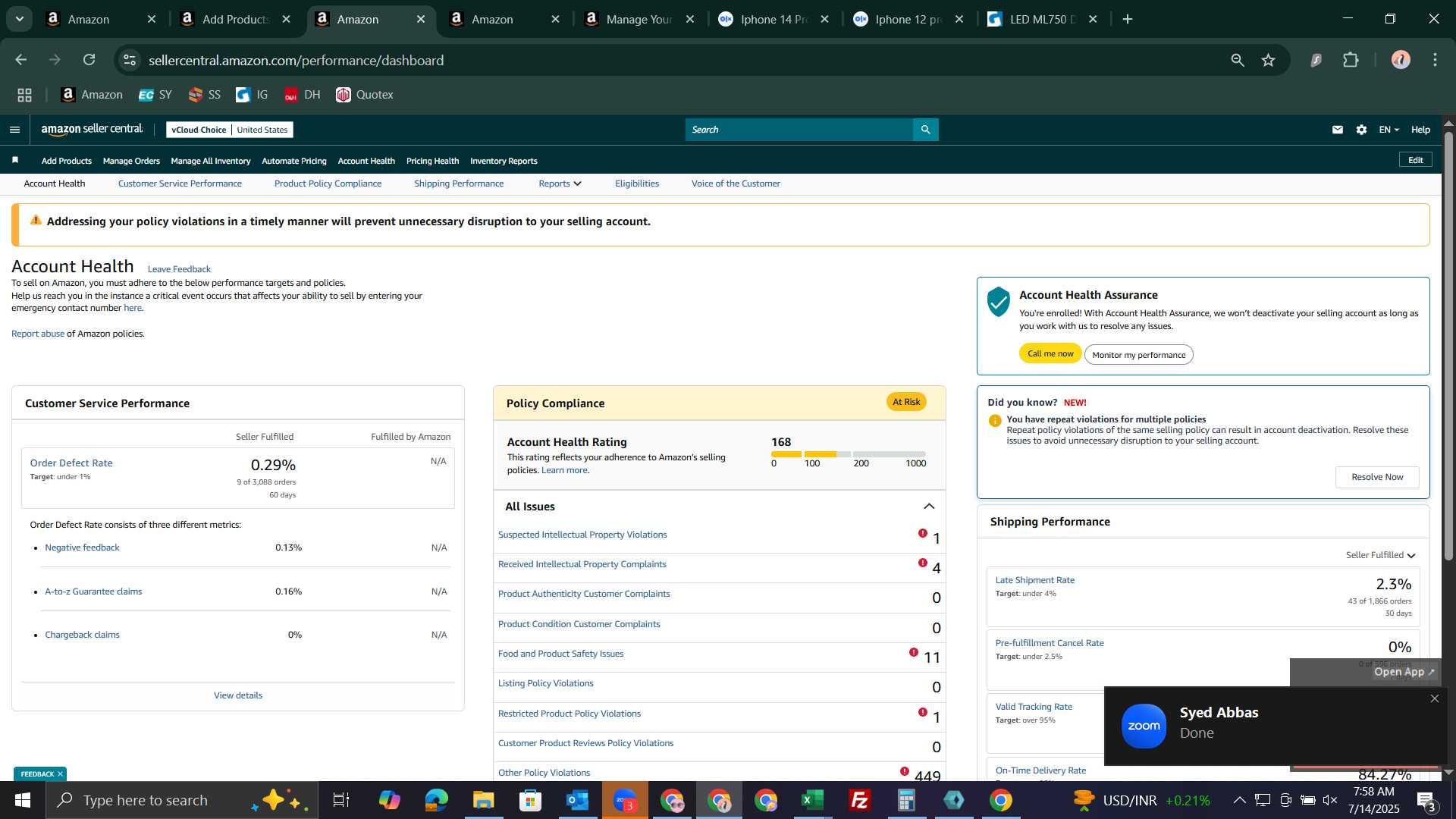
Task: Go back with browser back arrow
Action: 21,60
